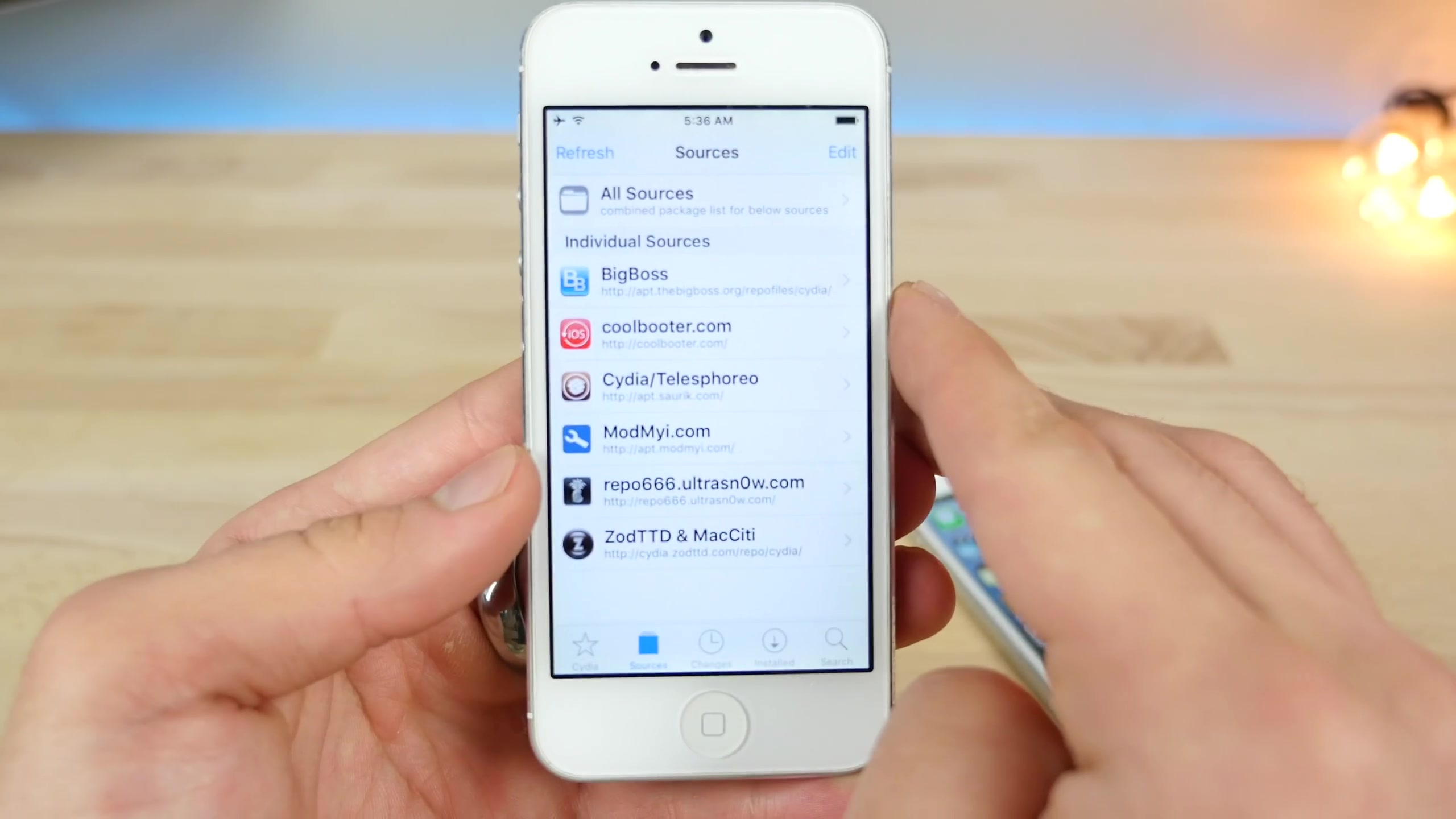Open All Sources combined package list

pyautogui.click(x=706, y=200)
